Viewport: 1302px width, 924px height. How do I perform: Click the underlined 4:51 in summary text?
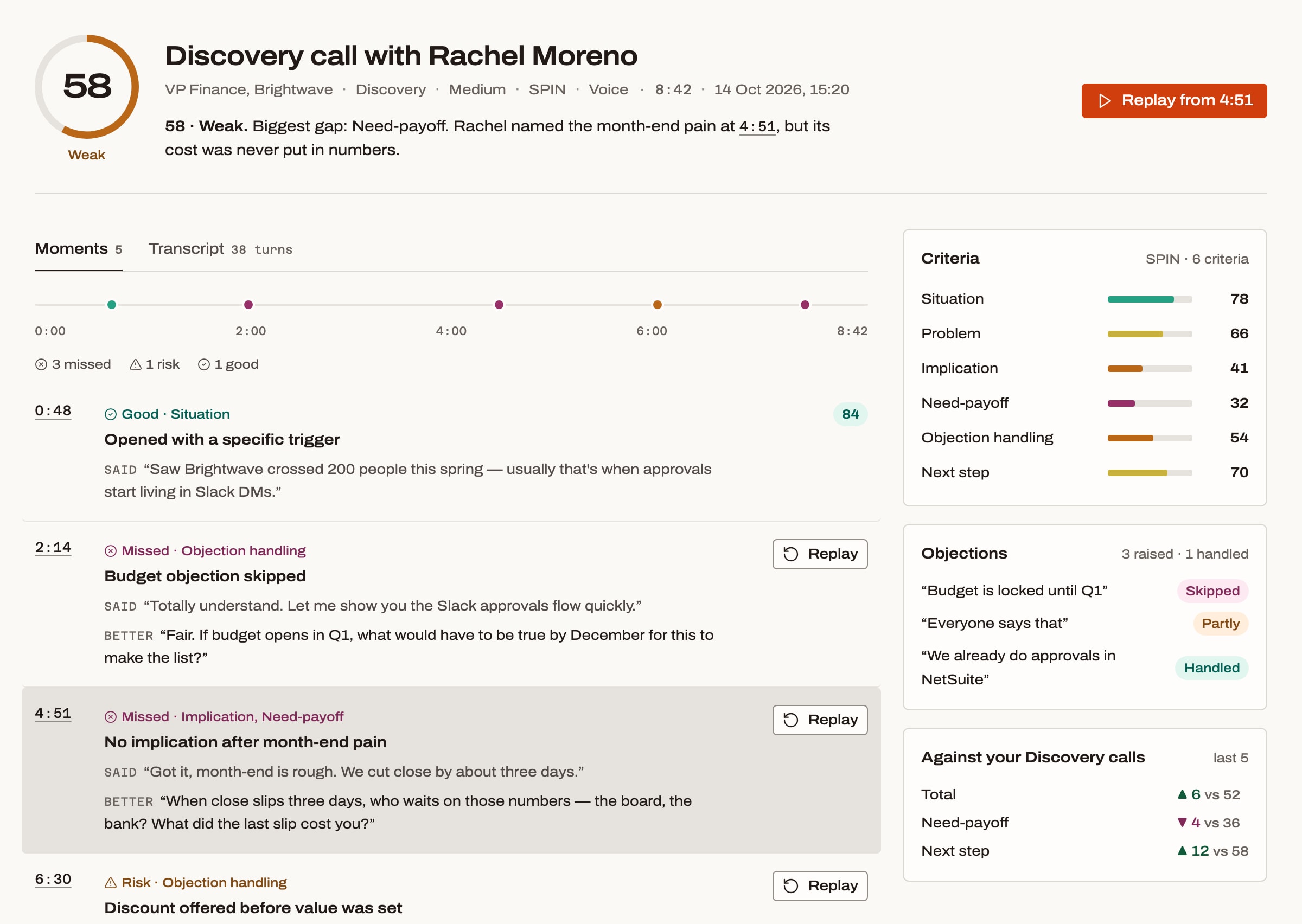[x=757, y=126]
